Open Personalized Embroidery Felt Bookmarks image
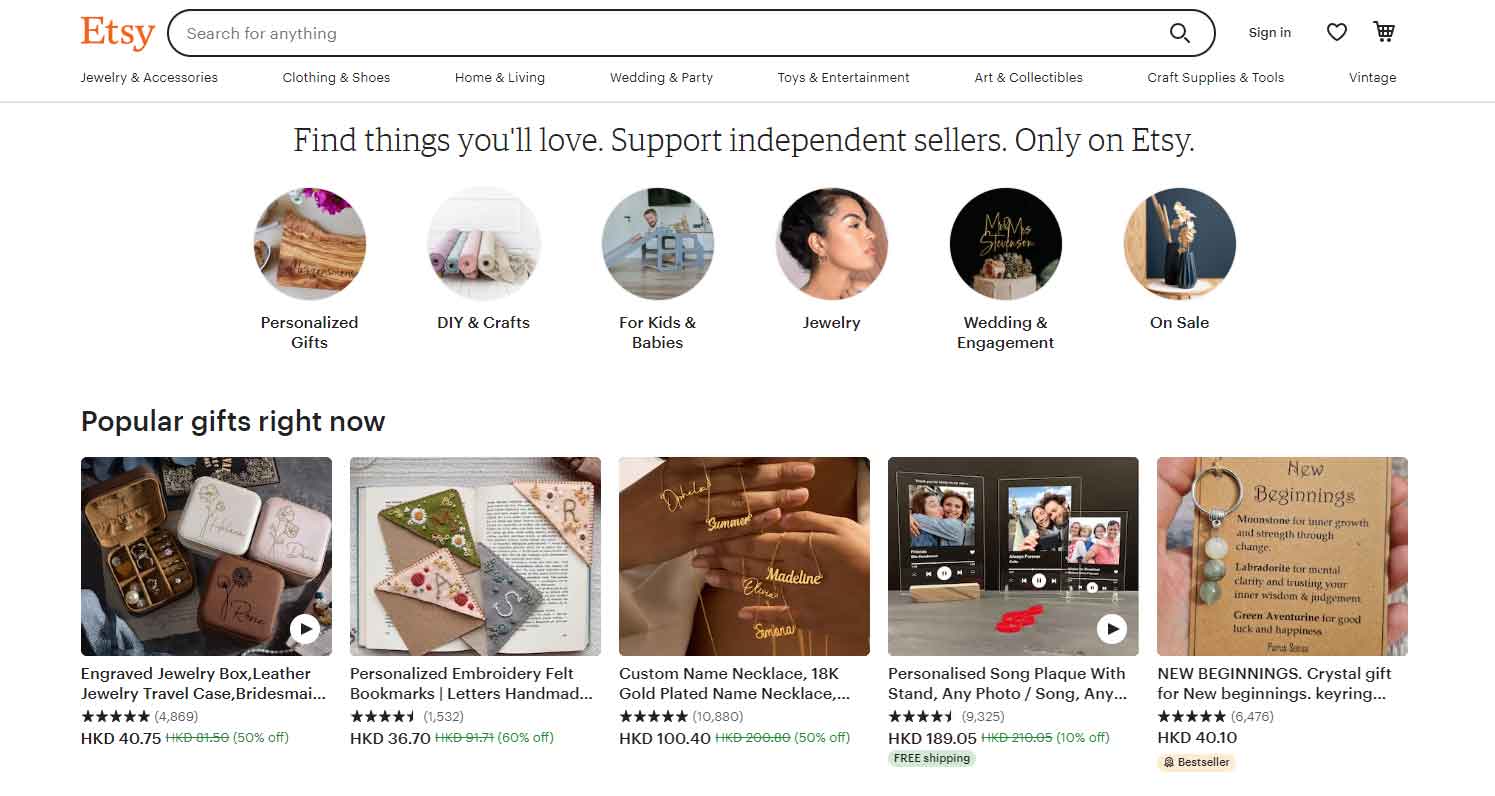Image resolution: width=1495 pixels, height=796 pixels. tap(475, 556)
